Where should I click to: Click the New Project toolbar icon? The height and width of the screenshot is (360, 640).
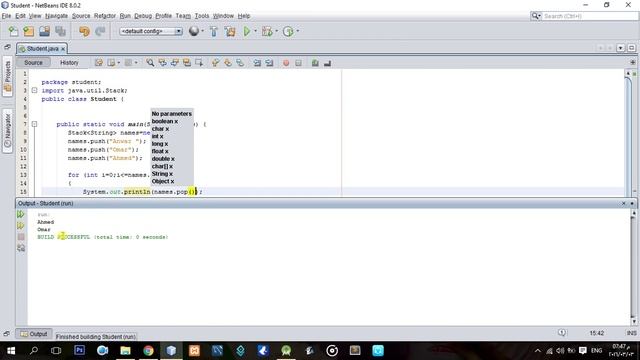coord(29,31)
